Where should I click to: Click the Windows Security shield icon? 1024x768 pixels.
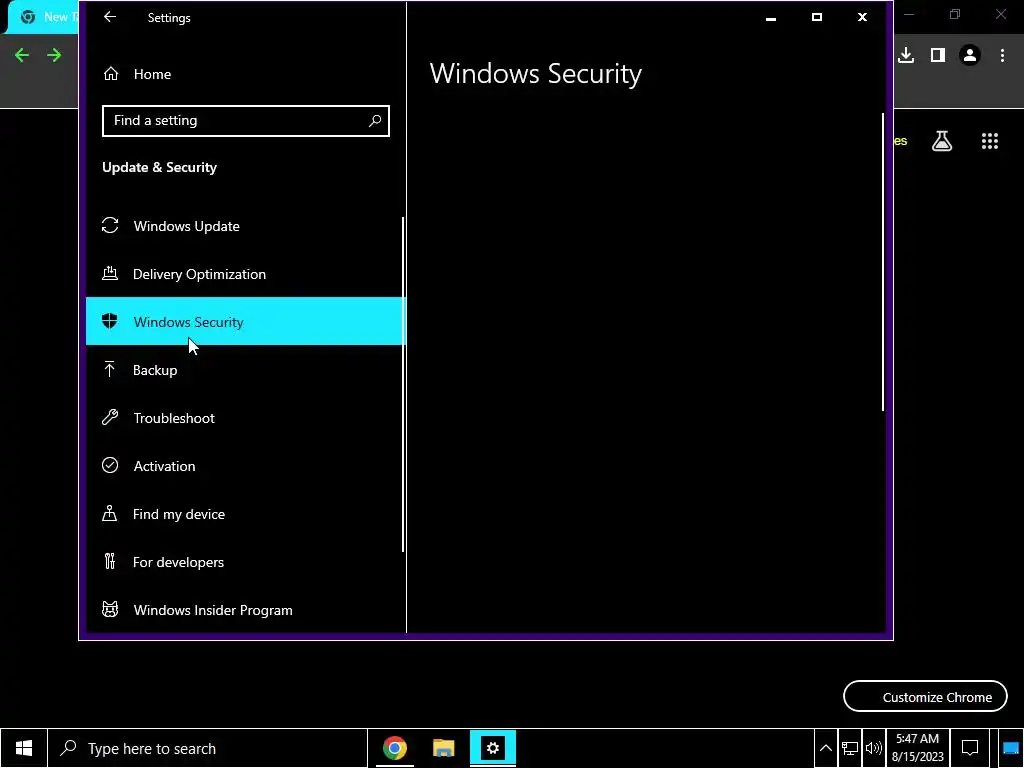tap(110, 321)
